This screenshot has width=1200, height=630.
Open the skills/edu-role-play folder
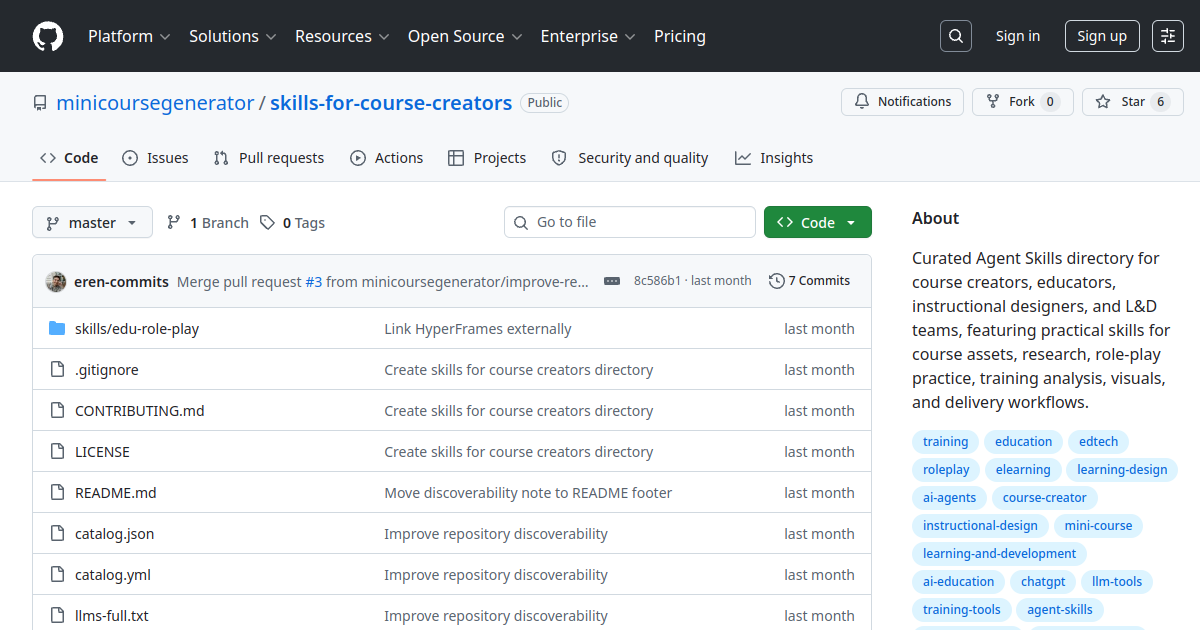pyautogui.click(x=137, y=329)
